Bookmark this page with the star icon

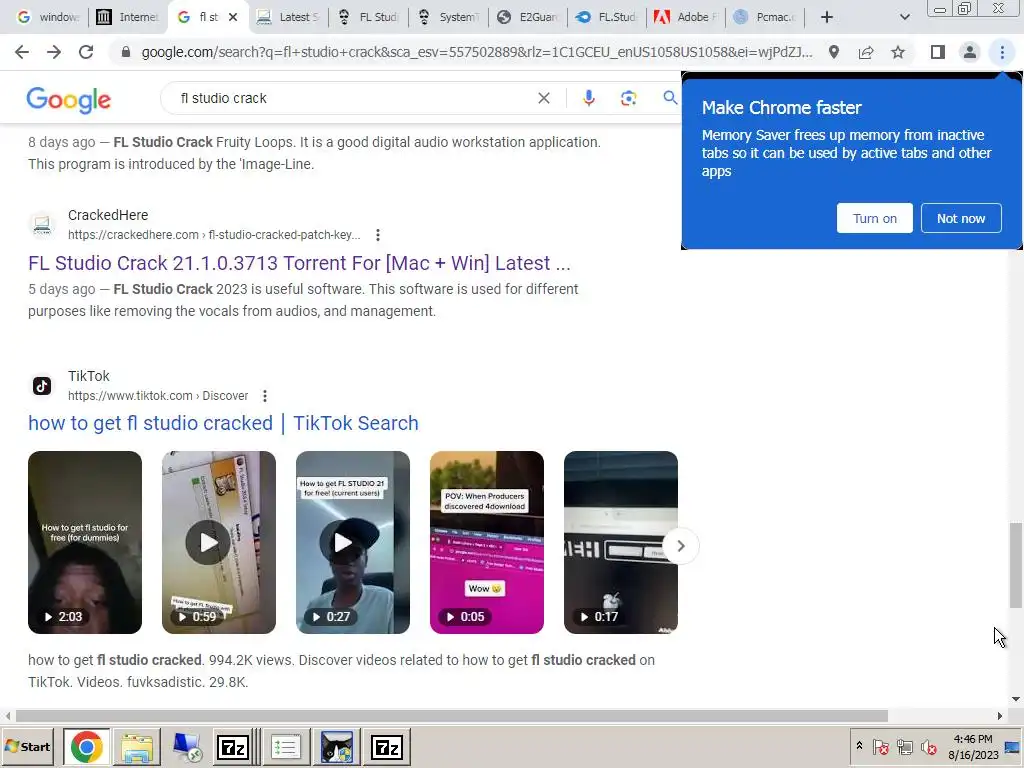click(x=898, y=52)
